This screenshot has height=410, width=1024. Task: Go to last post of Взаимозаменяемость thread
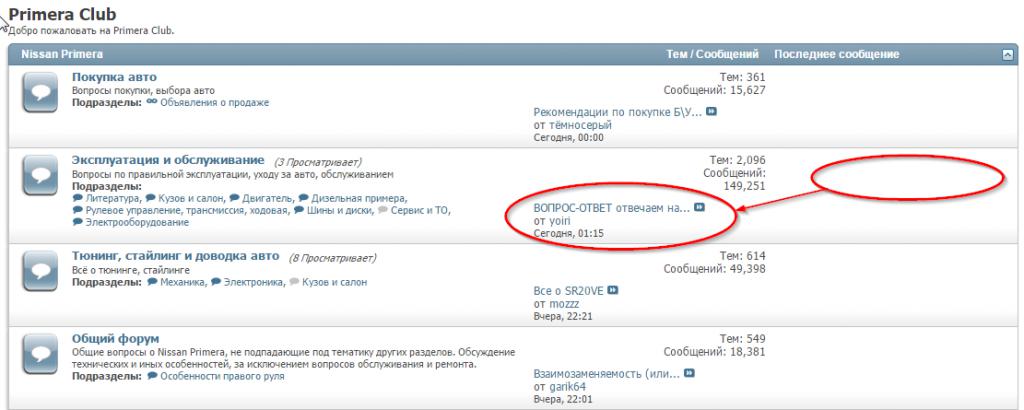click(689, 373)
